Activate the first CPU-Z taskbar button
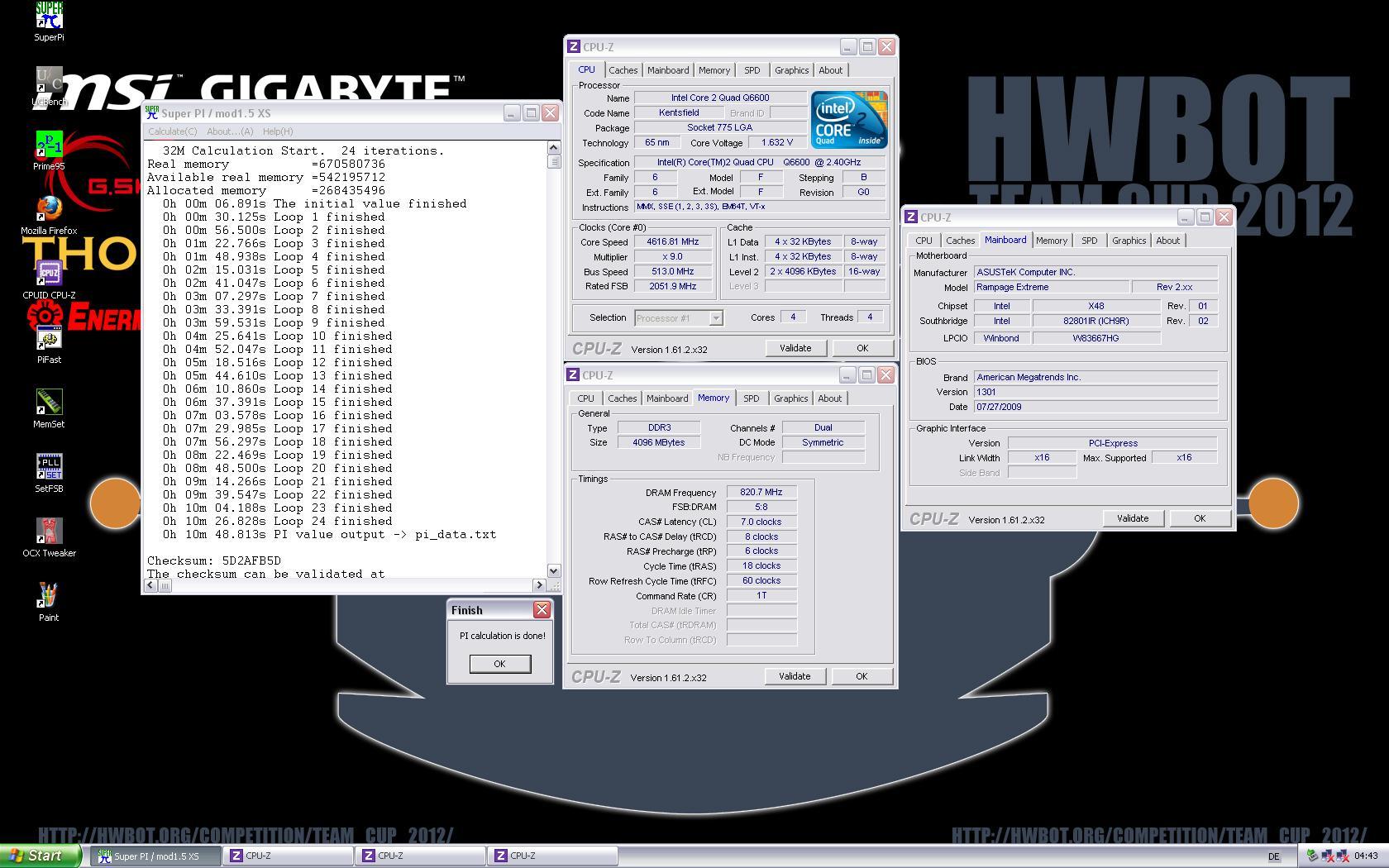This screenshot has width=1389, height=868. pyautogui.click(x=289, y=856)
